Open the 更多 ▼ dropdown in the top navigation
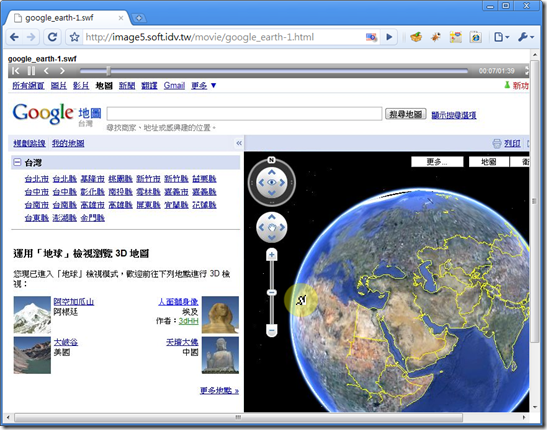 (x=204, y=85)
